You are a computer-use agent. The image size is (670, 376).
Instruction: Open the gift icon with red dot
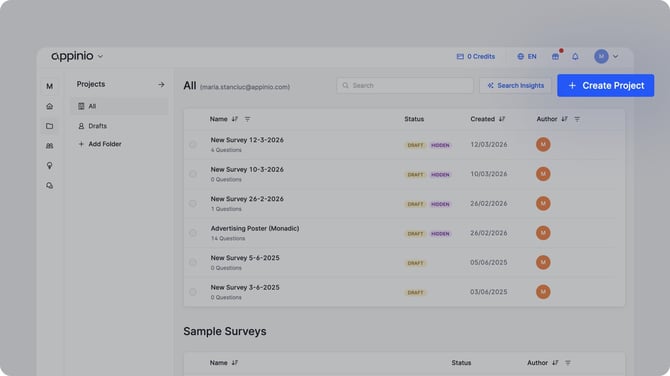click(555, 56)
